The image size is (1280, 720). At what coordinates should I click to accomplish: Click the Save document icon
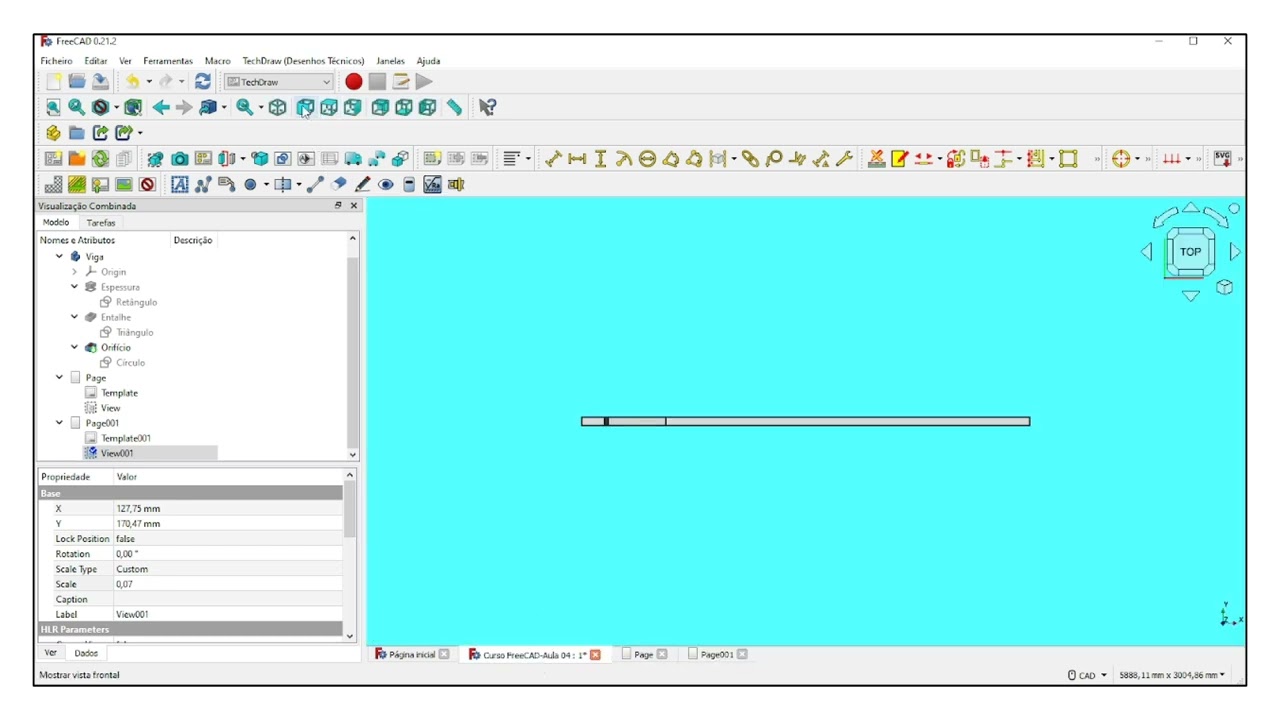pos(100,82)
